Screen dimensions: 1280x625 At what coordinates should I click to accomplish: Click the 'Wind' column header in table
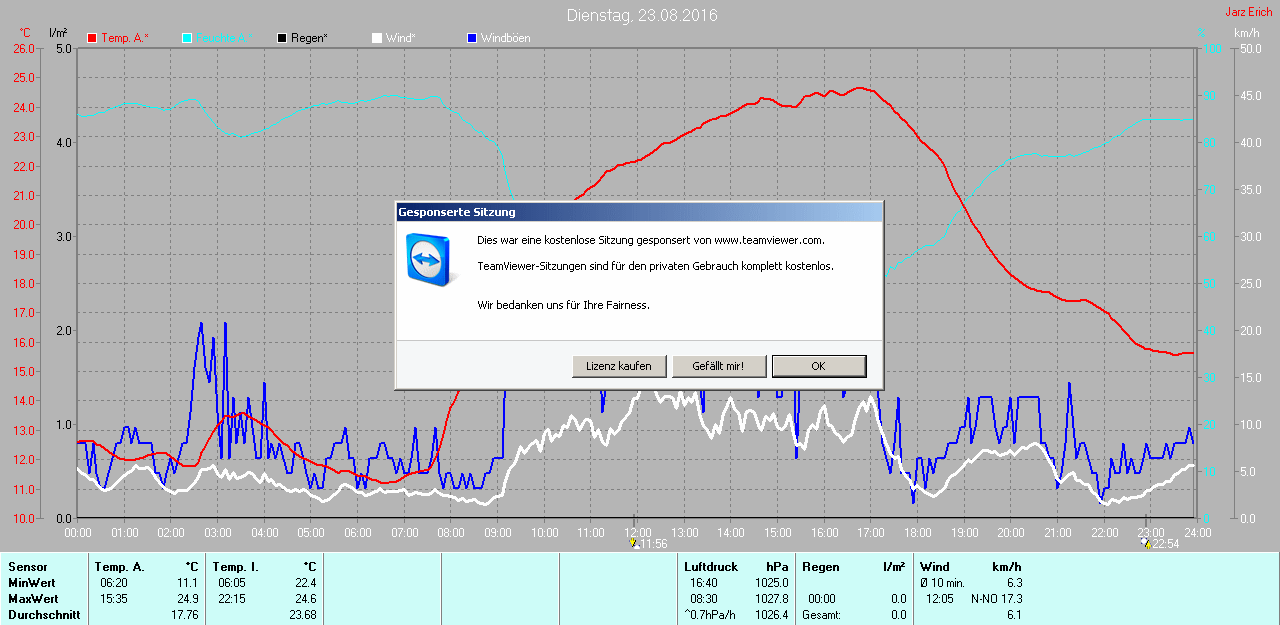coord(935,567)
